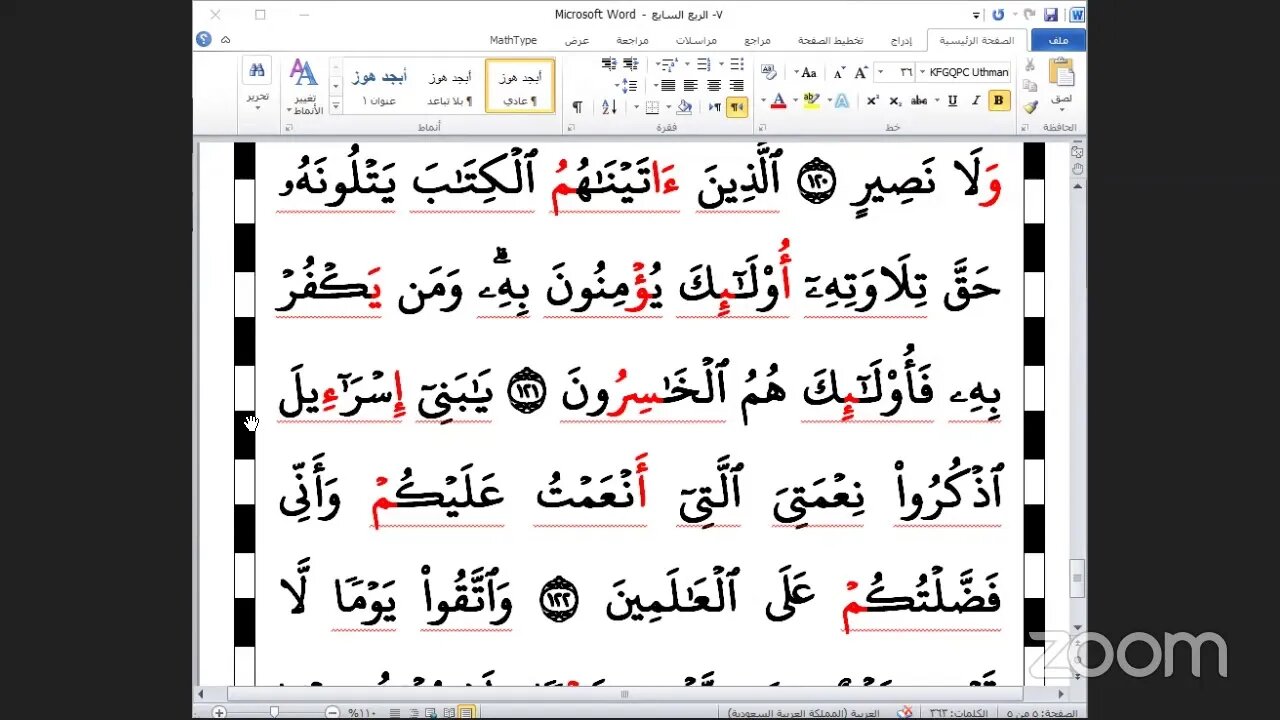Screen dimensions: 1280x720
Task: Open the Editing (تحرير) binoculars menu
Action: [x=257, y=83]
